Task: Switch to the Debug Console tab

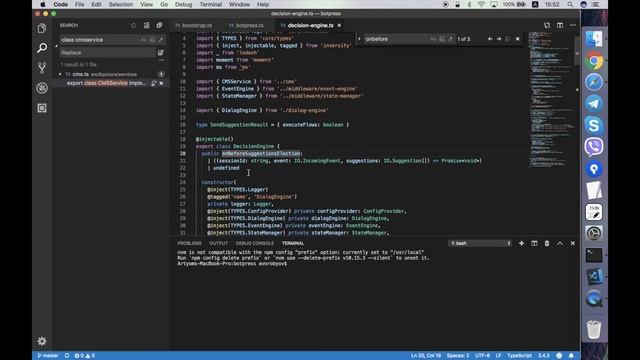Action: [255, 243]
